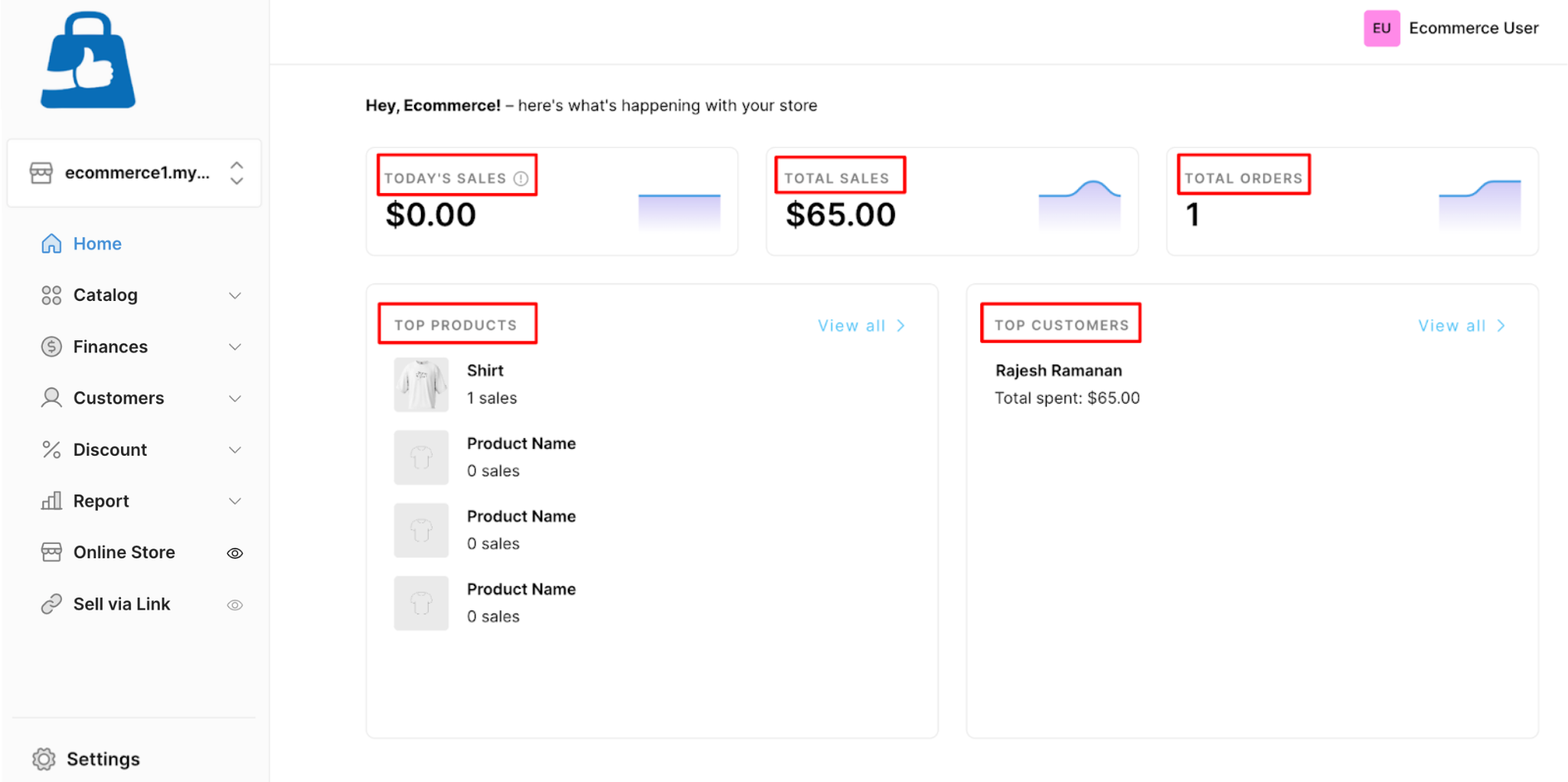The image size is (1568, 782).
Task: Click the Discount percent icon
Action: point(51,450)
